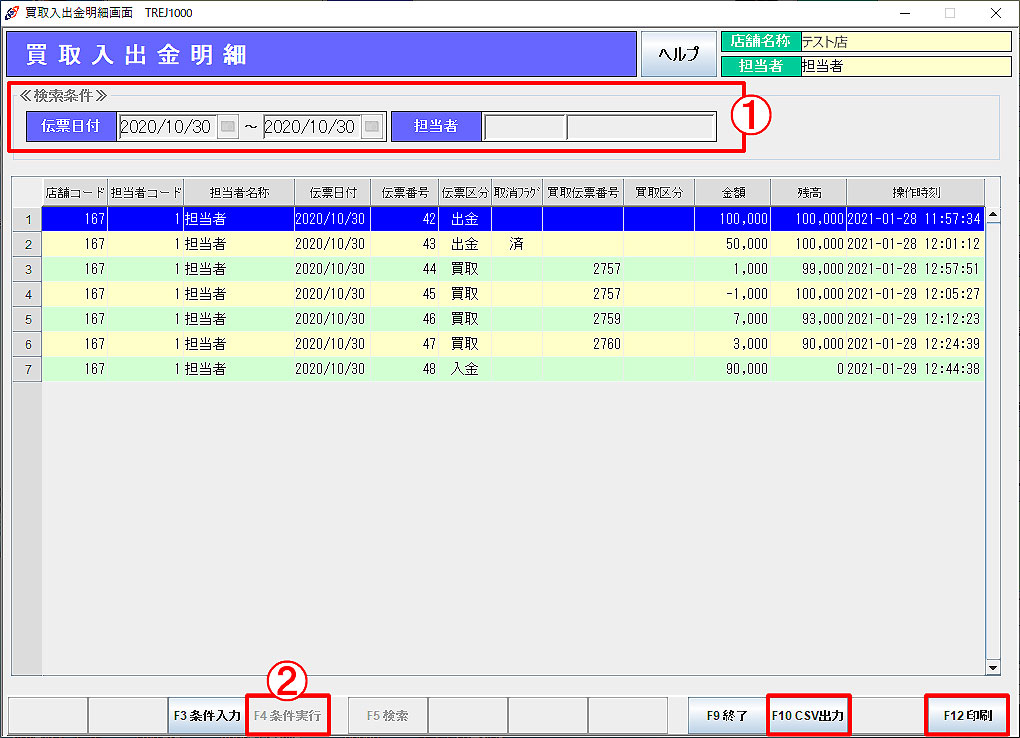Click the app icon in title bar
This screenshot has height=738, width=1020.
coord(11,13)
